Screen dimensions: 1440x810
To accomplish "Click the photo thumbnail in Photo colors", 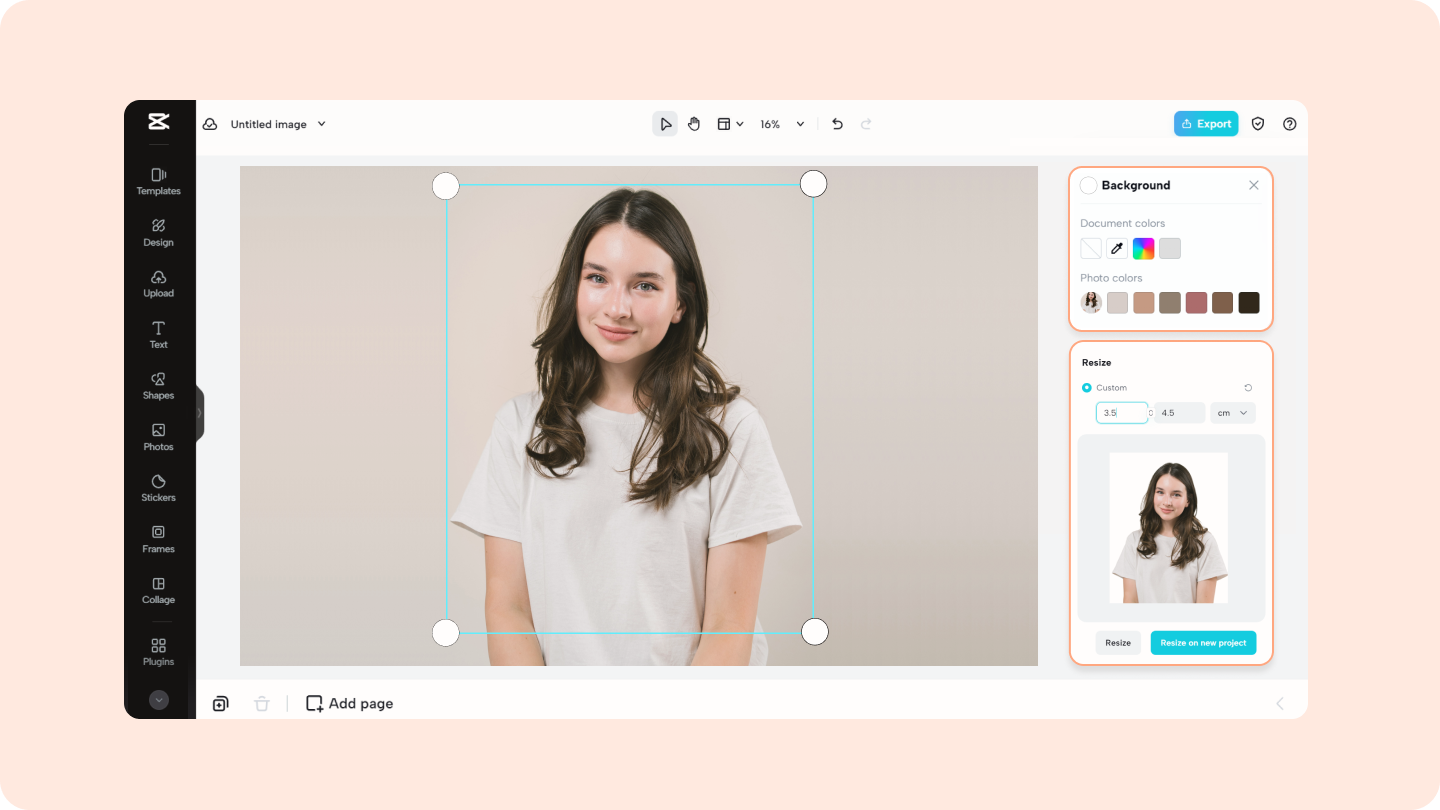I will pyautogui.click(x=1091, y=303).
